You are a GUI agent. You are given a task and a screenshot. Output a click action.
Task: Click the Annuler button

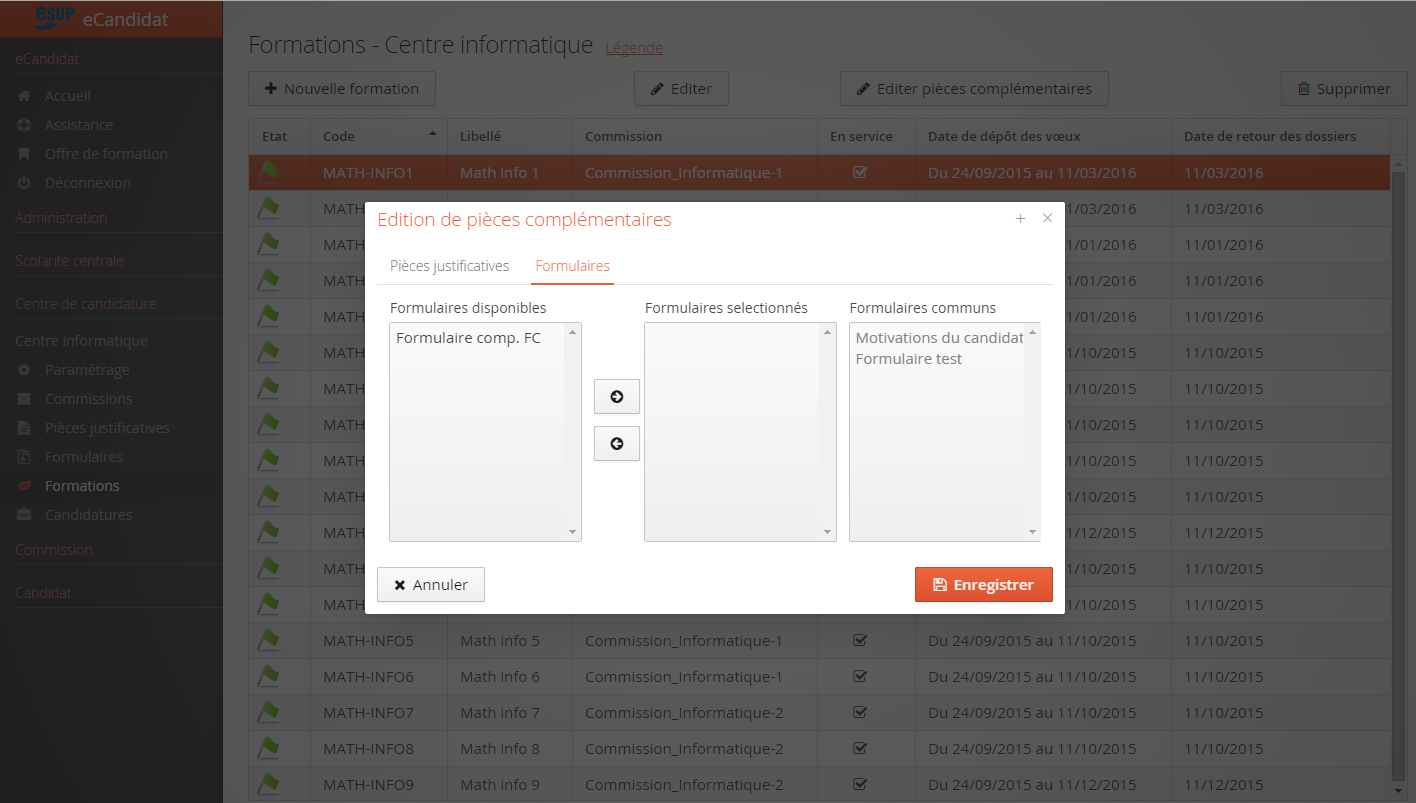(x=430, y=585)
